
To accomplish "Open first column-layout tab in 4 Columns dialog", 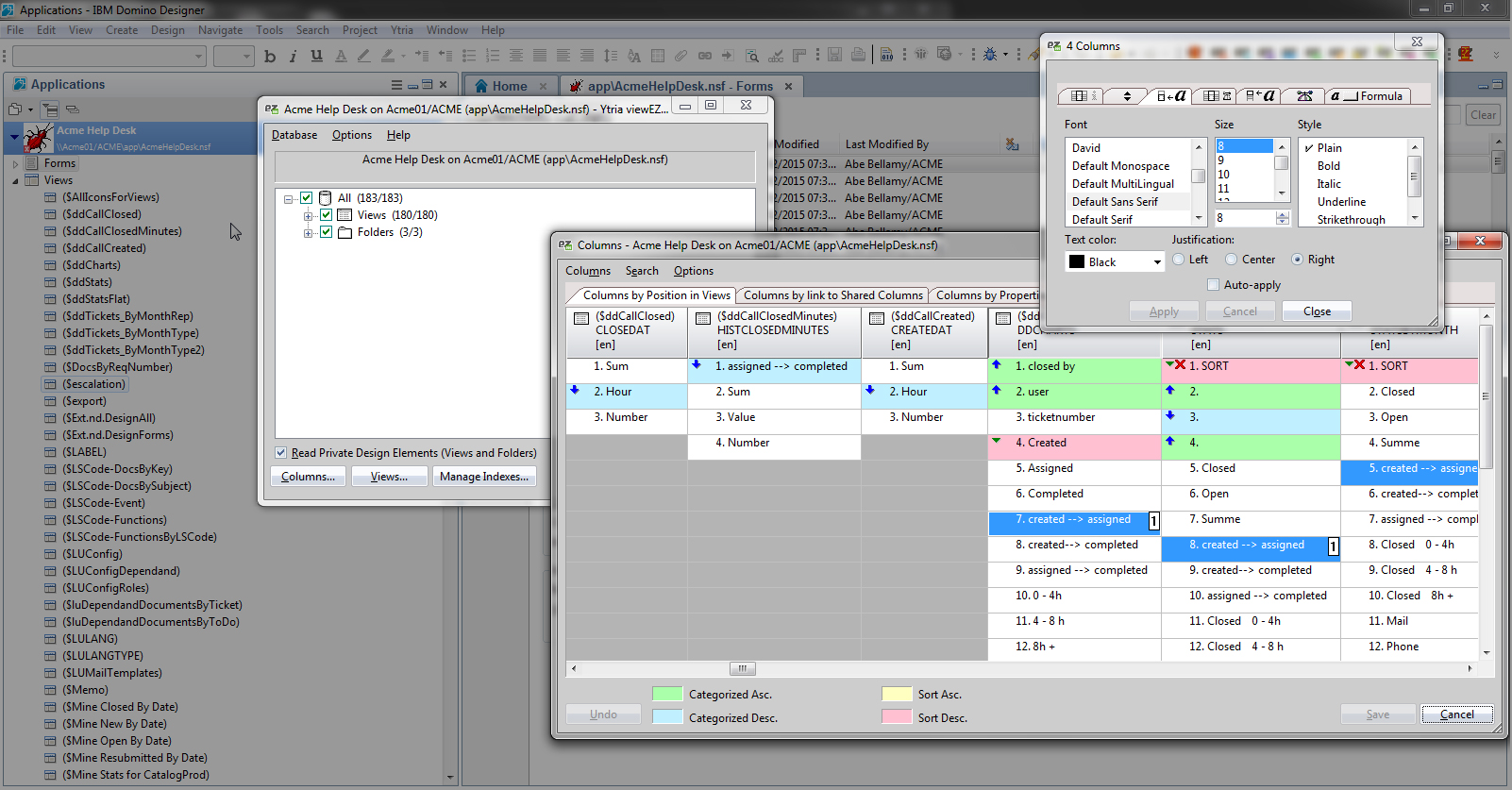I will (x=1079, y=96).
